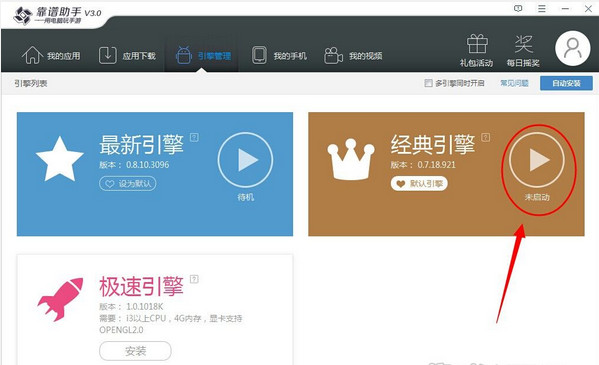Click the 未启动 status label
Screen dimensions: 599x365
537,197
